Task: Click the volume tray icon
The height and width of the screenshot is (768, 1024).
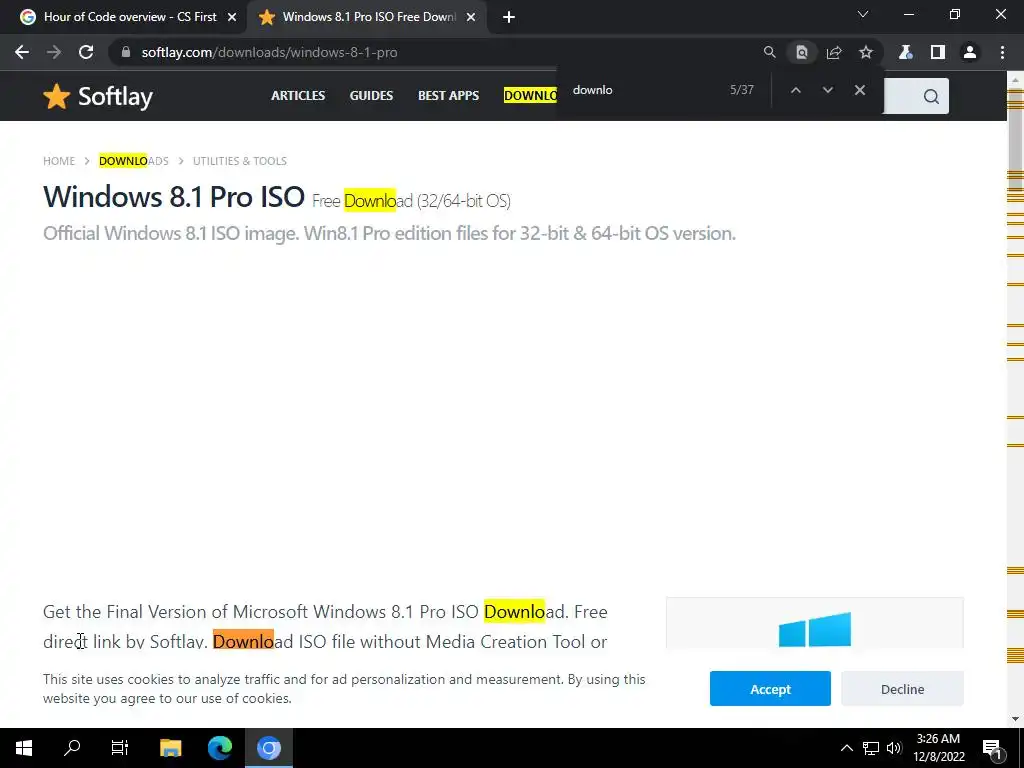Action: 894,748
